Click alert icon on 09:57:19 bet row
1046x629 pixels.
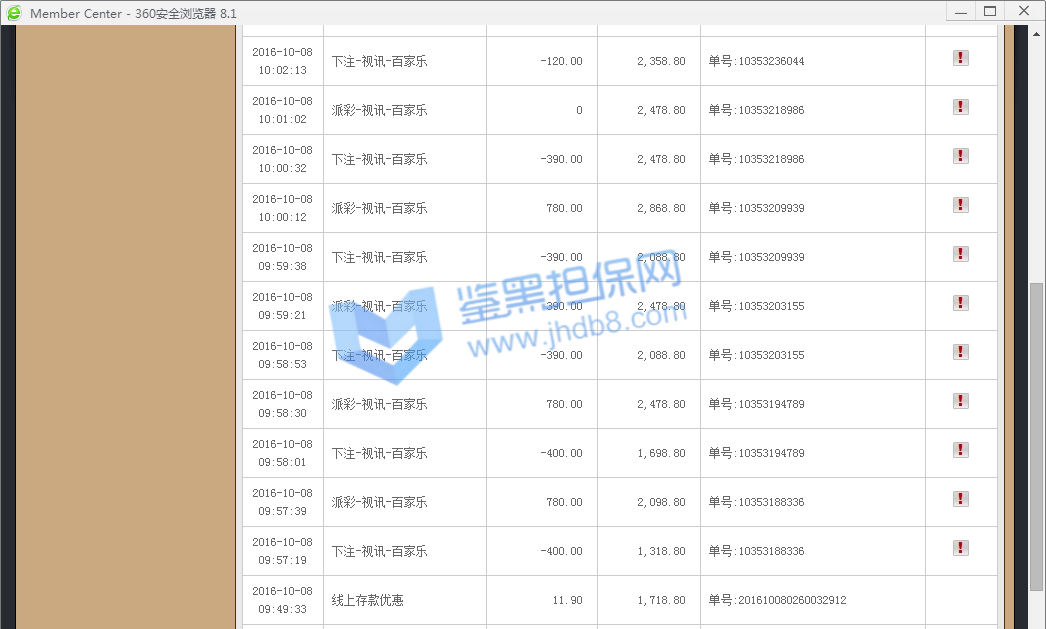click(960, 548)
